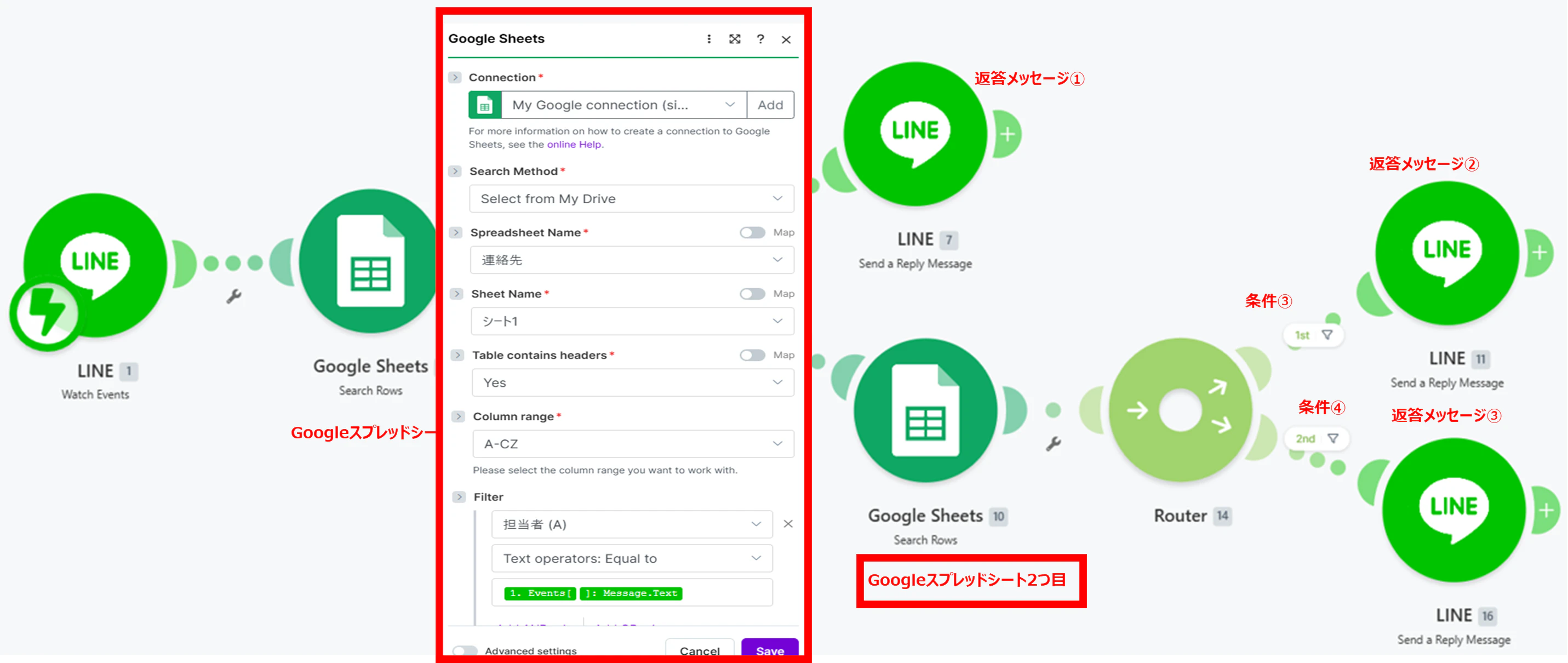Image resolution: width=1568 pixels, height=663 pixels.
Task: Open the LINE 16 Send a Reply Message module
Action: click(1453, 510)
